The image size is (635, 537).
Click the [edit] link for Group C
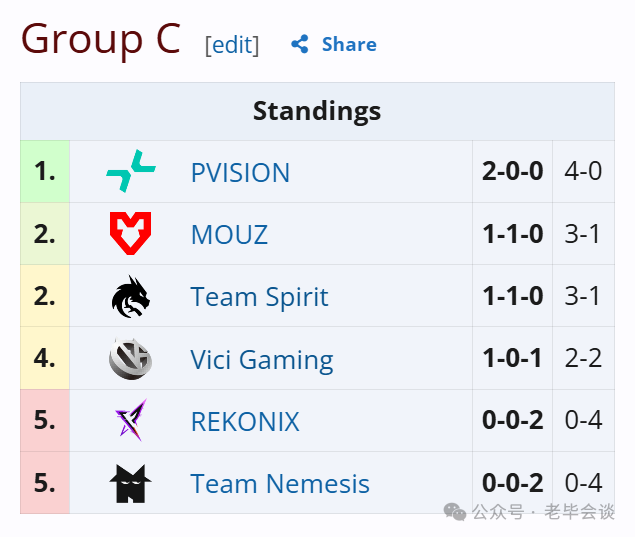(x=232, y=45)
